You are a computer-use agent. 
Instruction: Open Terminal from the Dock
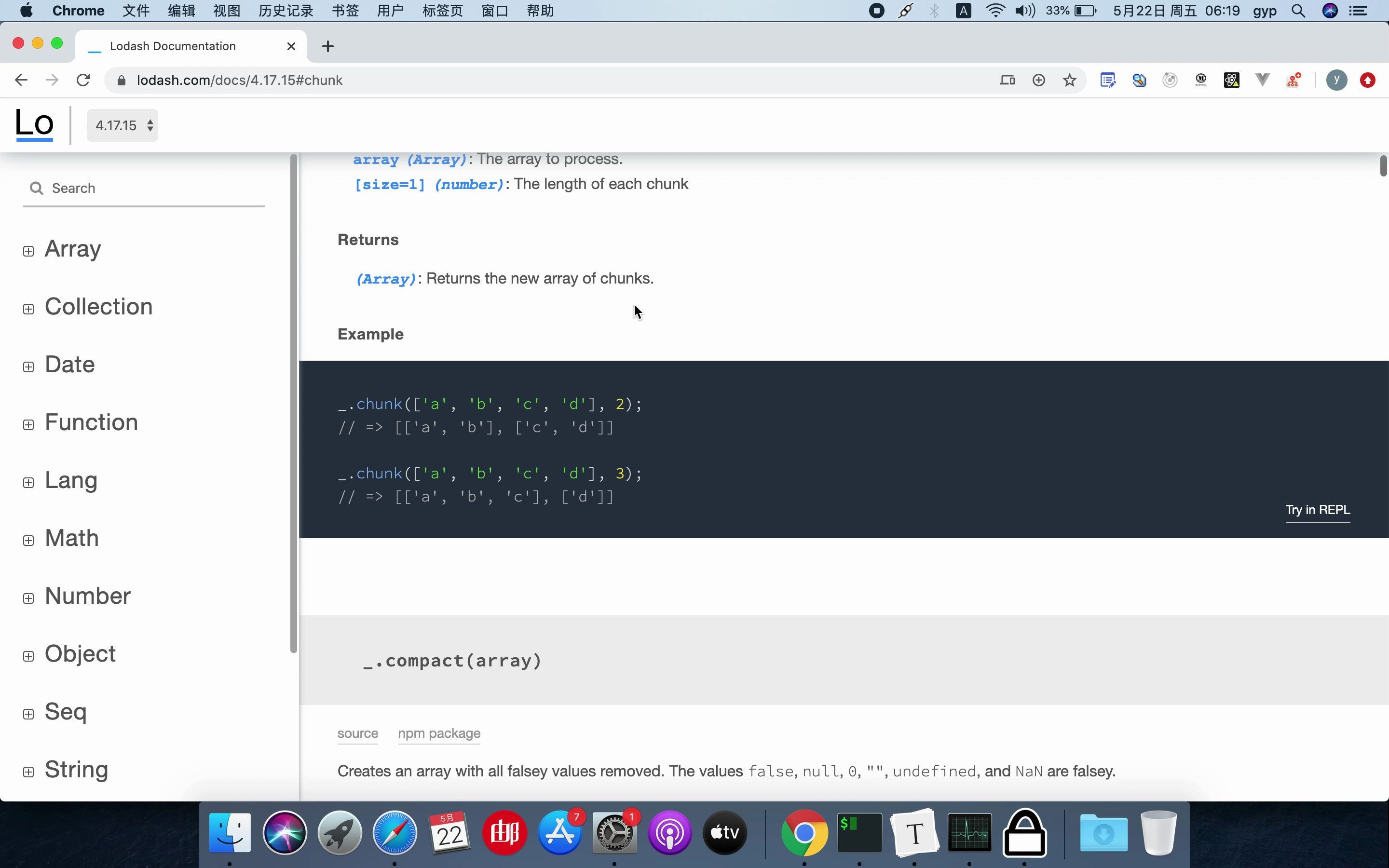(859, 832)
